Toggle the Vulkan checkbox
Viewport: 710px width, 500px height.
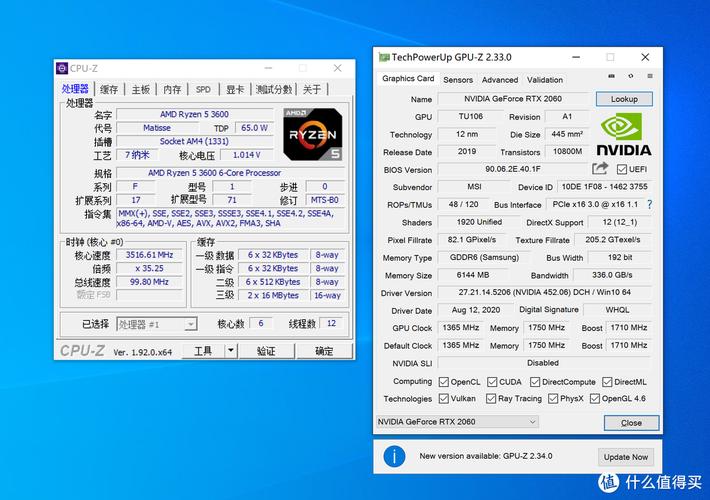pyautogui.click(x=444, y=399)
